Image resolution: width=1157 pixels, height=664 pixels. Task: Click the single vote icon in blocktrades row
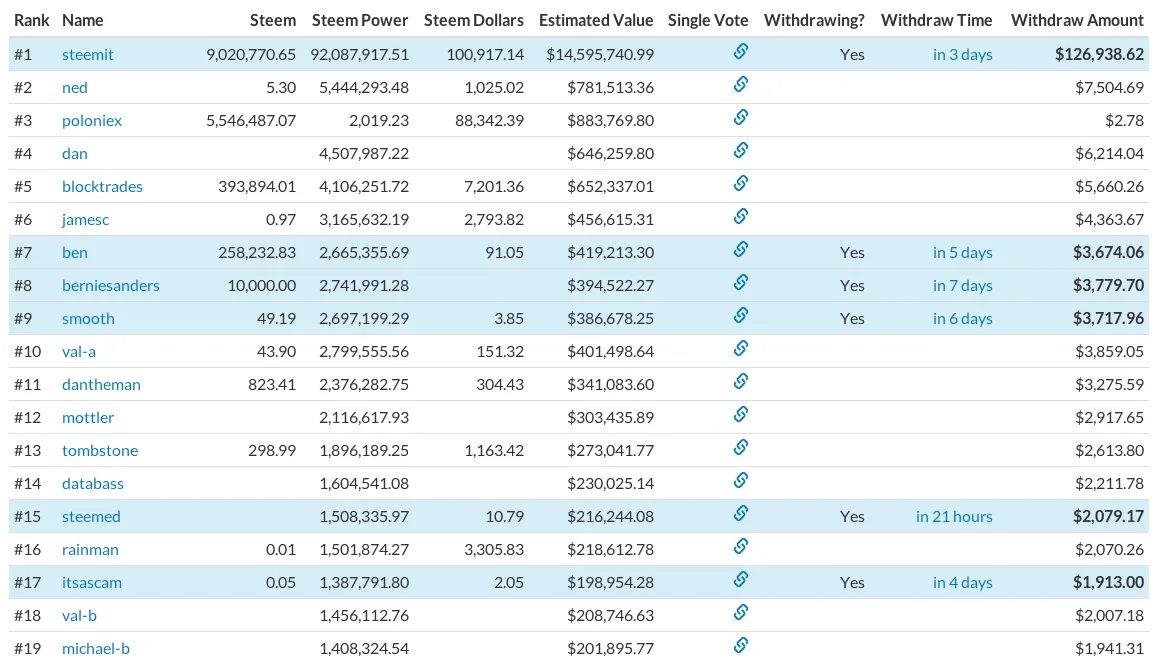tap(741, 183)
